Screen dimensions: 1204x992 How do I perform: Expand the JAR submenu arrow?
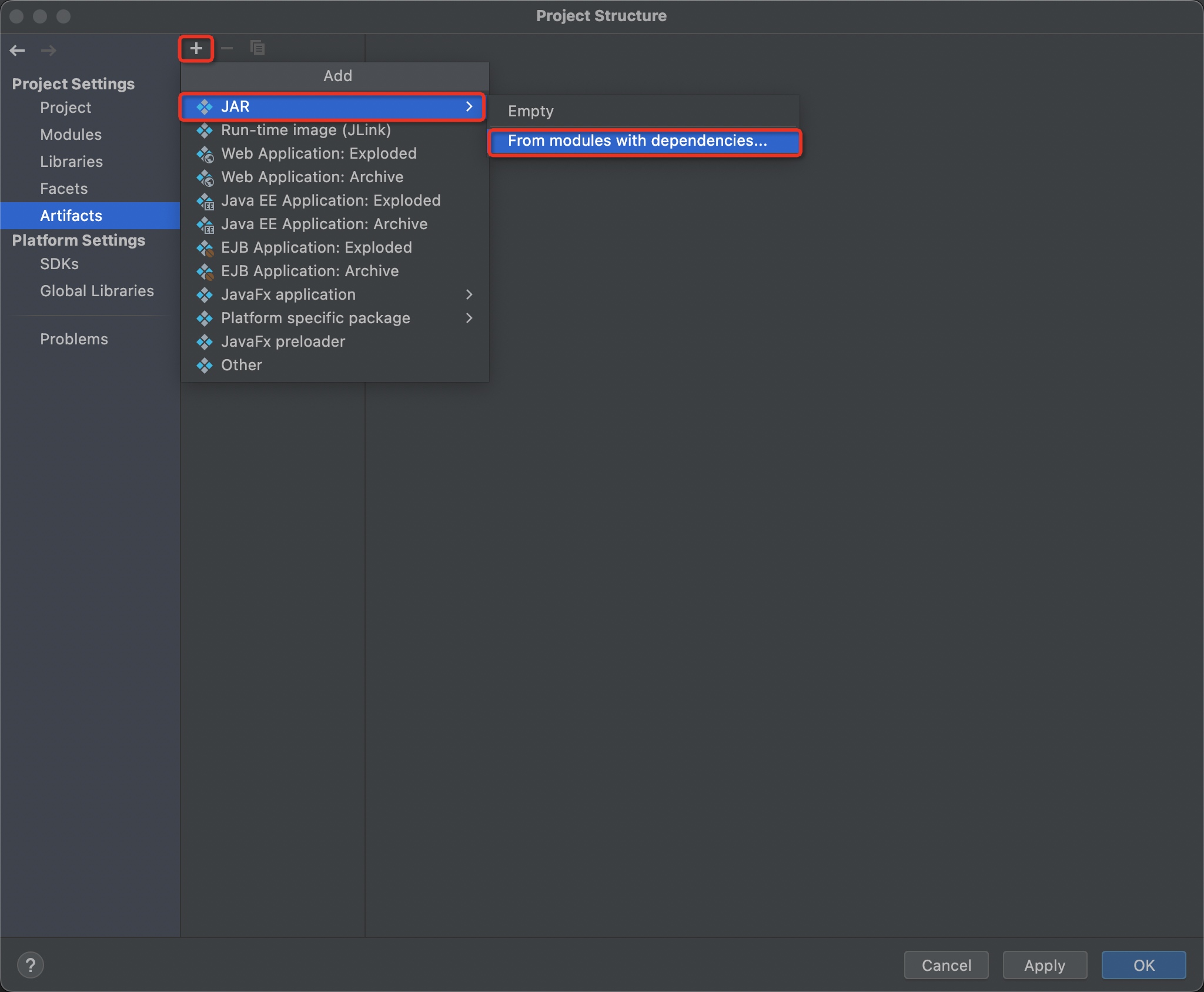469,106
